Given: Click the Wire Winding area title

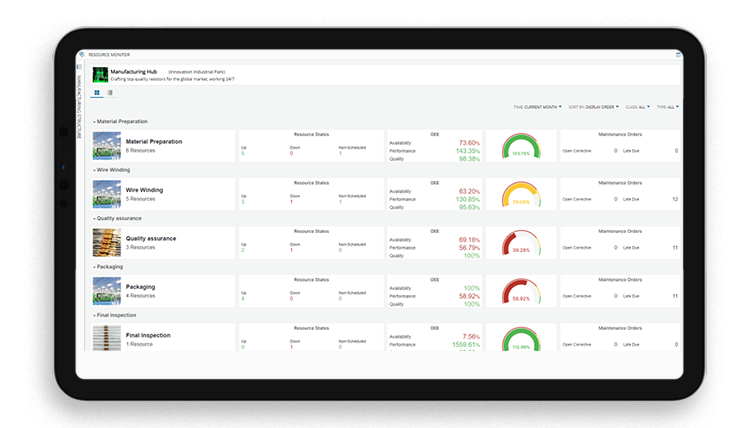Looking at the screenshot, I should [144, 189].
